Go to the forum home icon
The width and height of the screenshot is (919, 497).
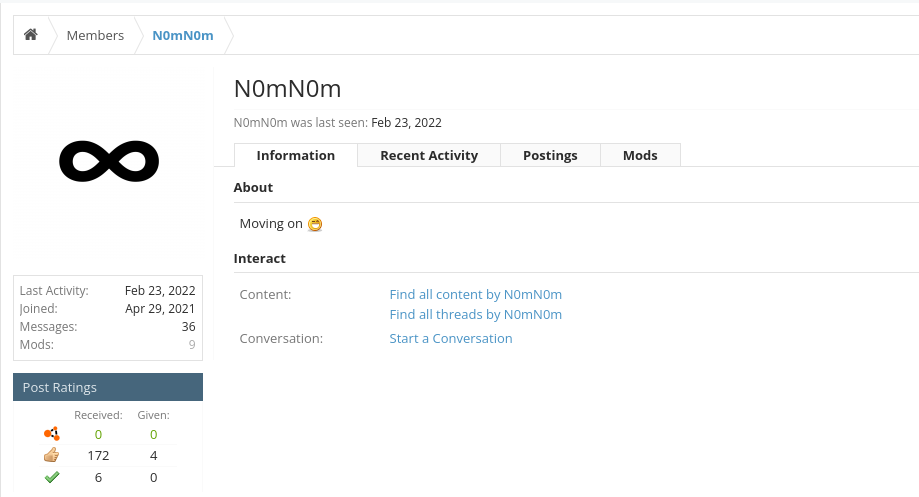coord(30,35)
